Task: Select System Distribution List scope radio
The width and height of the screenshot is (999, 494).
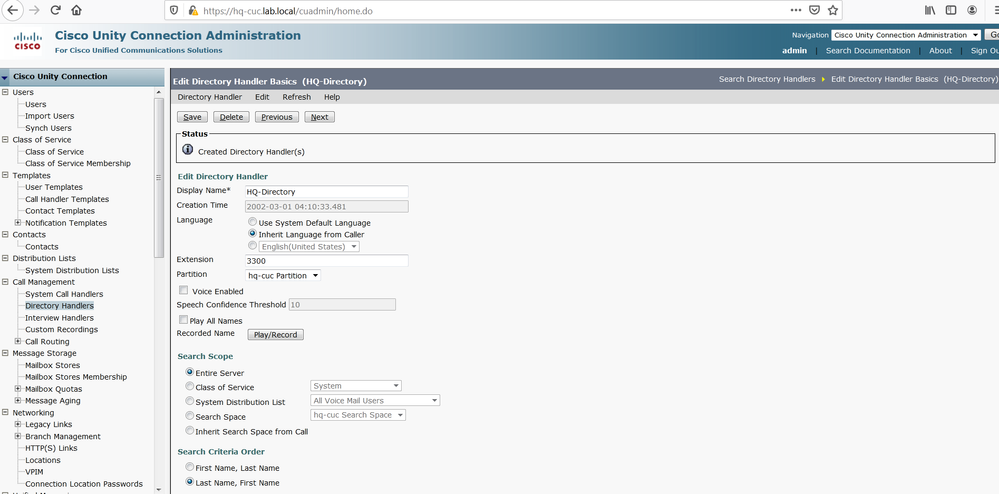Action: pyautogui.click(x=189, y=401)
